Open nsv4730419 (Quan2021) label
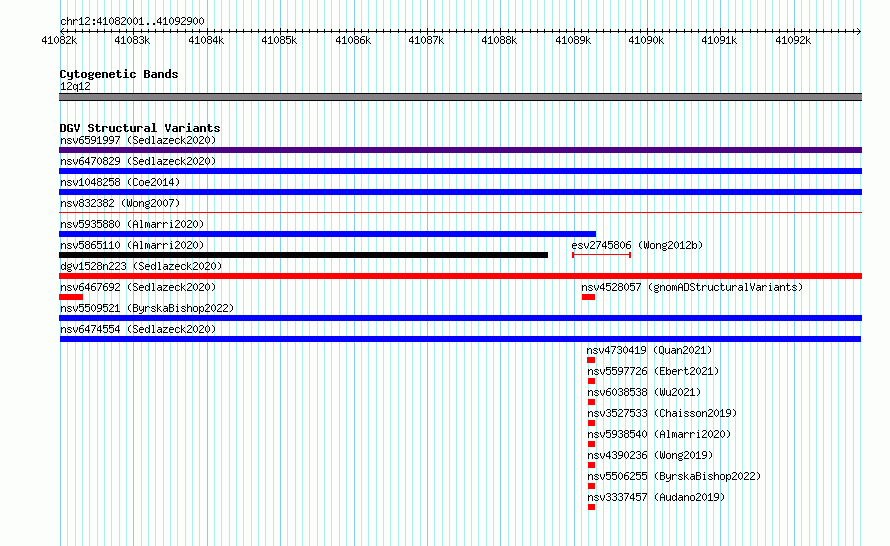 (x=649, y=350)
